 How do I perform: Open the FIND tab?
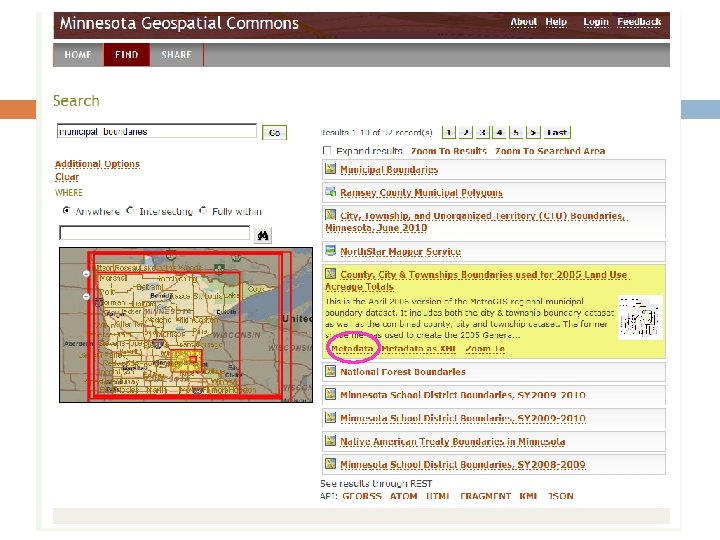point(127,55)
